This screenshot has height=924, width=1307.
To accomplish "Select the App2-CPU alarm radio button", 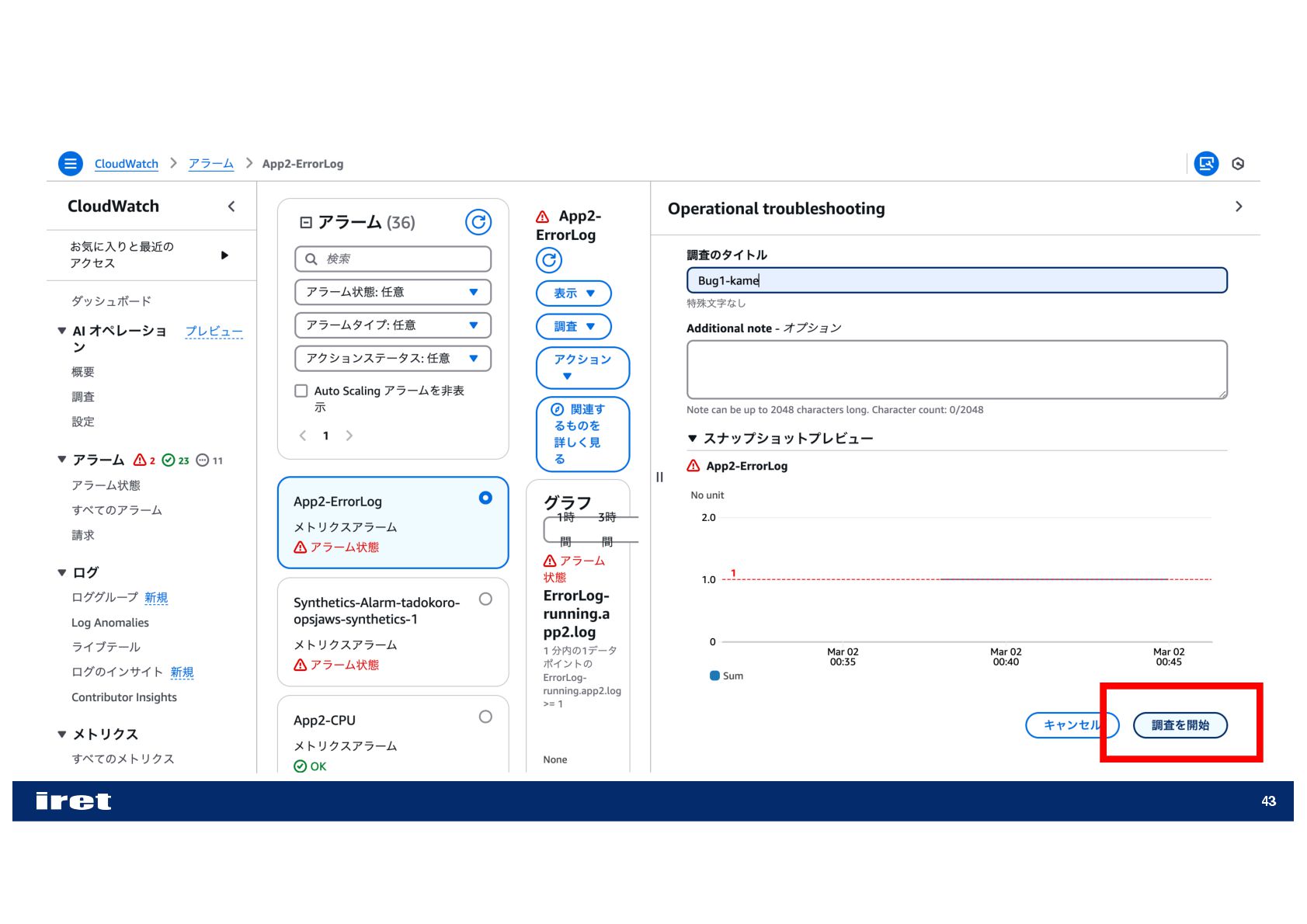I will 485,717.
